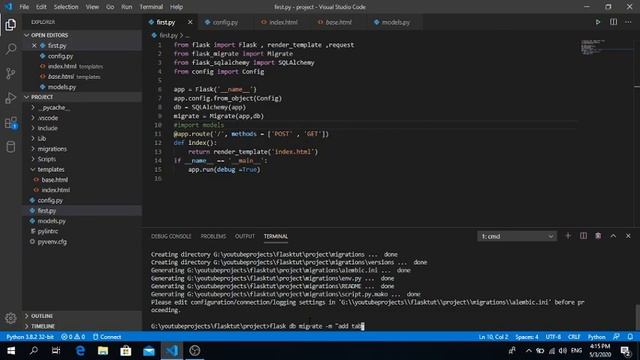Viewport: 640px width, 360px height.
Task: Switch to the models.py editor tab
Action: click(396, 22)
